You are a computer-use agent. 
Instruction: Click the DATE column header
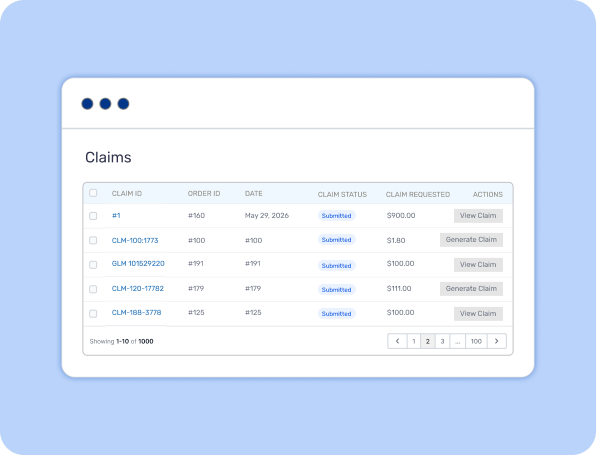(254, 193)
